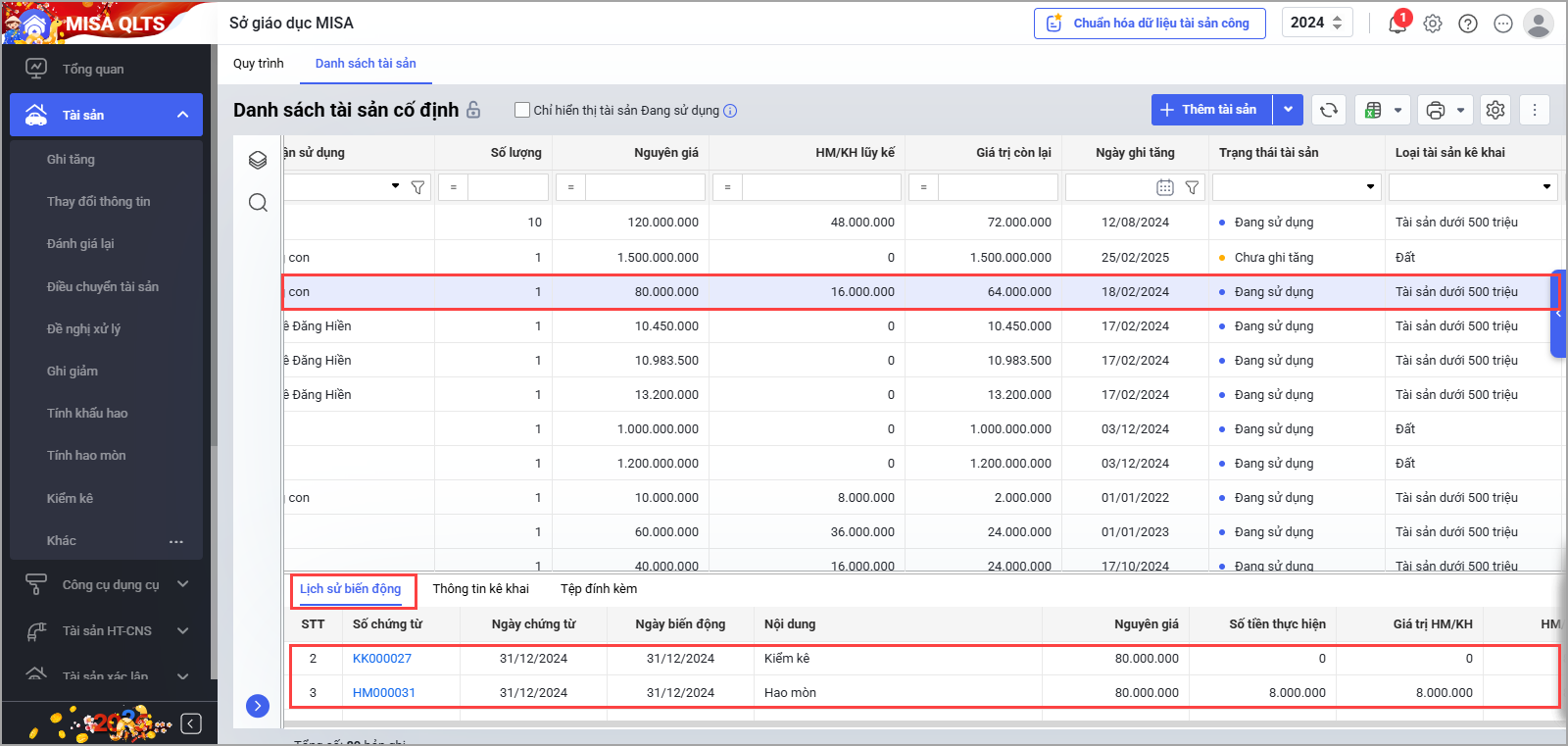The width and height of the screenshot is (1568, 746).
Task: Open the table settings gear icon
Action: pyautogui.click(x=1494, y=110)
